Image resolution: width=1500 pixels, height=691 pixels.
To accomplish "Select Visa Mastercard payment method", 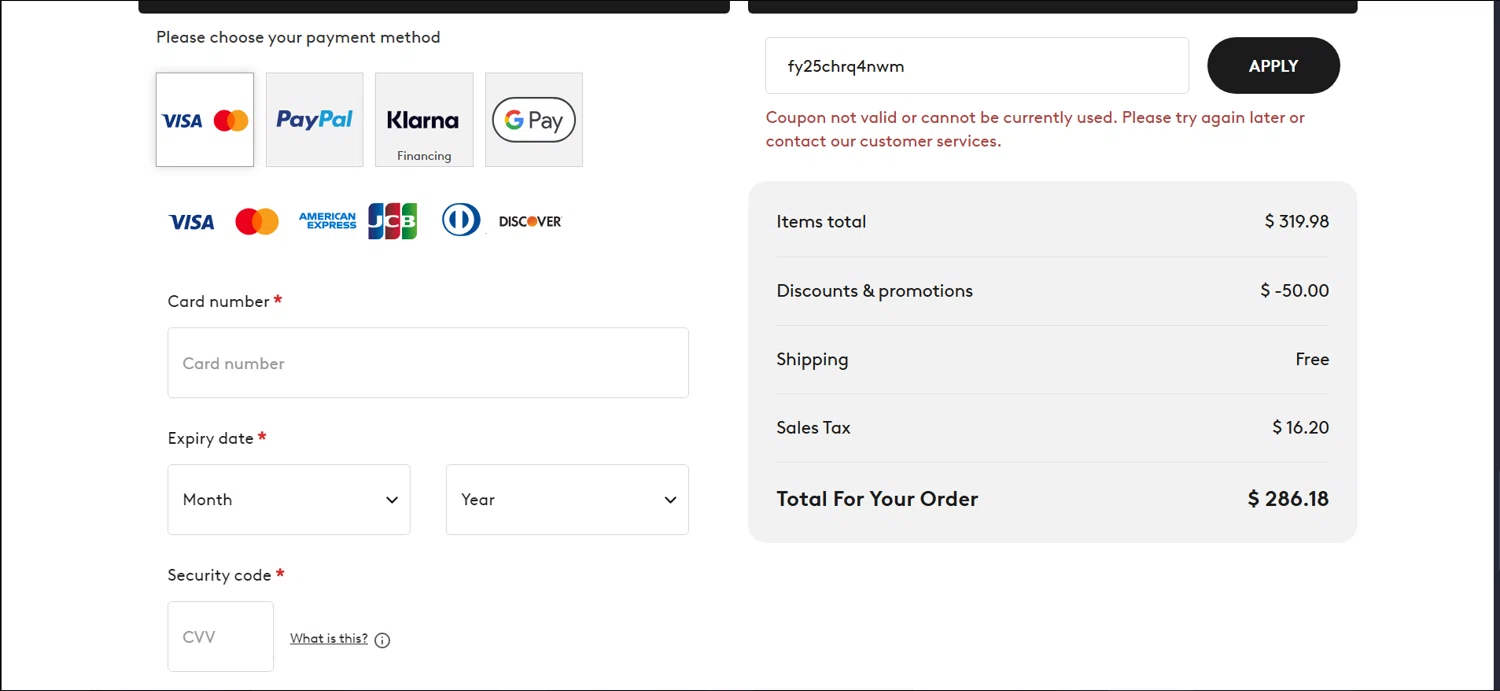I will 205,120.
